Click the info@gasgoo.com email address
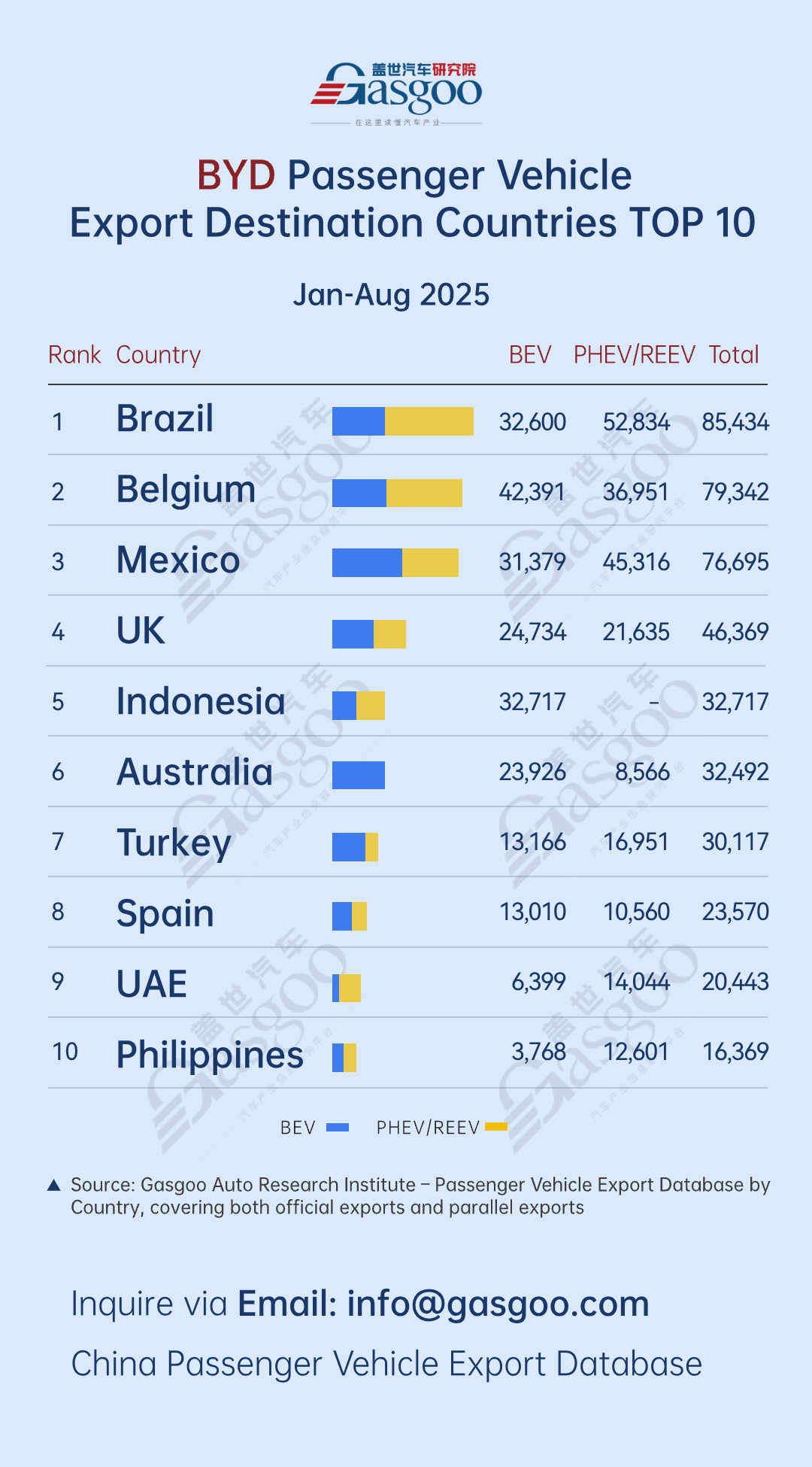812x1467 pixels. click(498, 1304)
